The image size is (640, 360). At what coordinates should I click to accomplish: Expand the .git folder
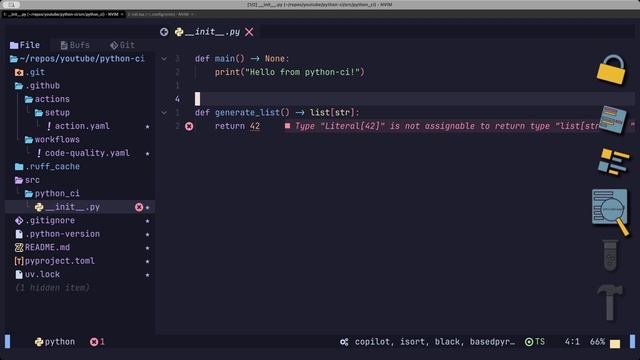30,72
